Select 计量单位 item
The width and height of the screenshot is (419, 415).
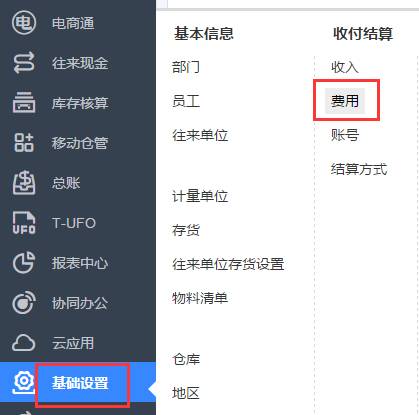coord(200,196)
